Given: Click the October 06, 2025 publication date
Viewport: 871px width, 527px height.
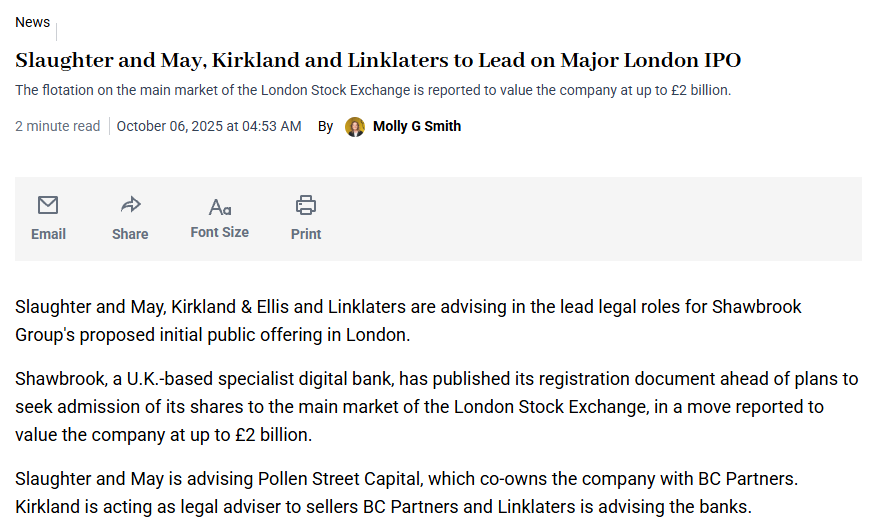Looking at the screenshot, I should click(x=209, y=127).
